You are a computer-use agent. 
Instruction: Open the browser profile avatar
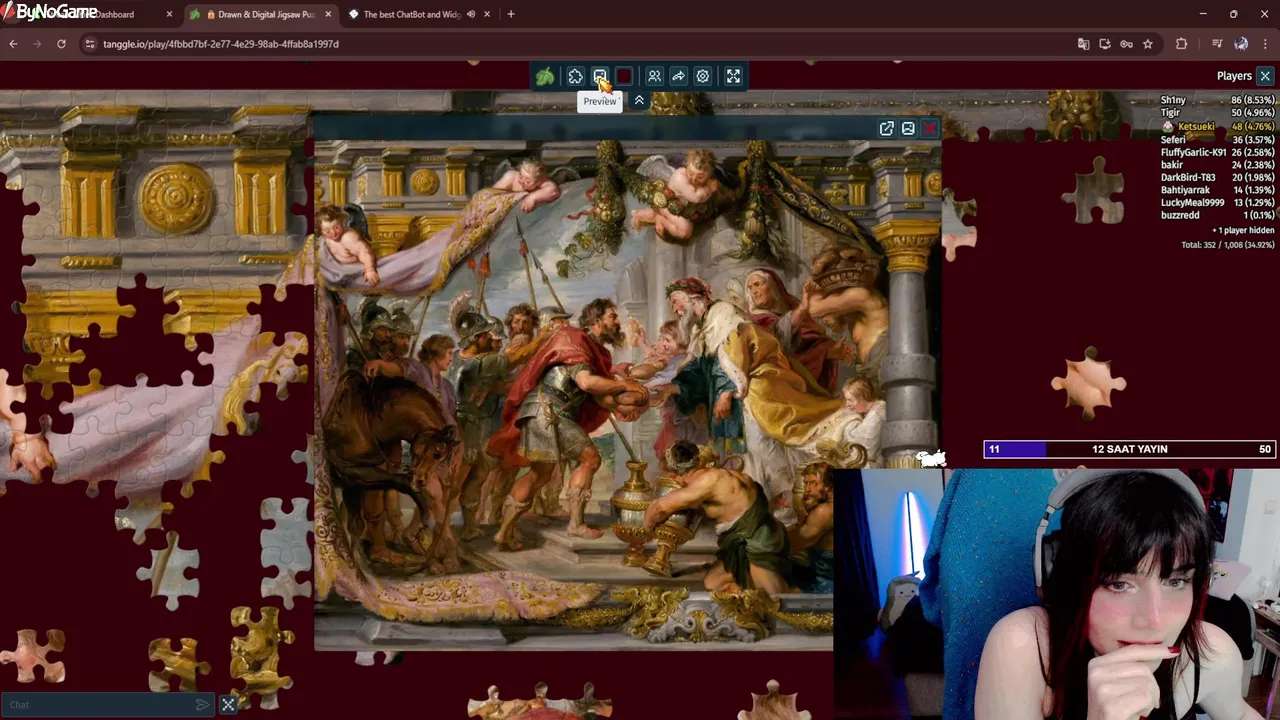tap(1241, 44)
